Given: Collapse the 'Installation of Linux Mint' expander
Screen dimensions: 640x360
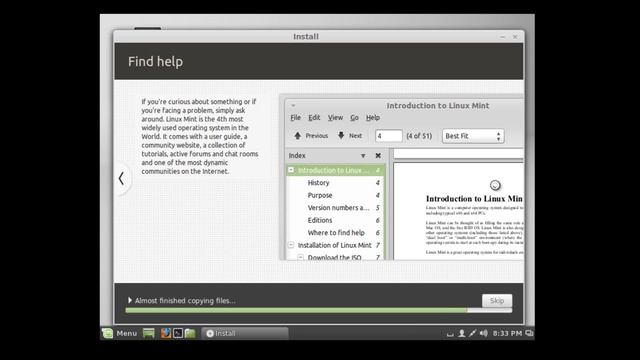Looking at the screenshot, I should (x=291, y=245).
